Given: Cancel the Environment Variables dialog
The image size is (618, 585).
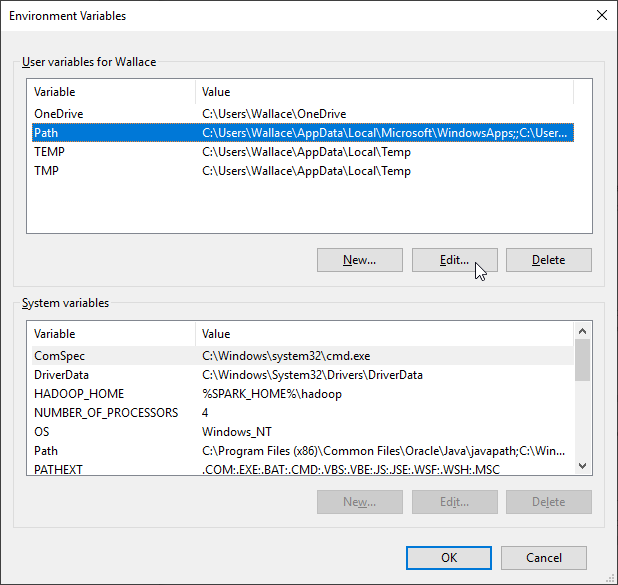Looking at the screenshot, I should [x=543, y=558].
